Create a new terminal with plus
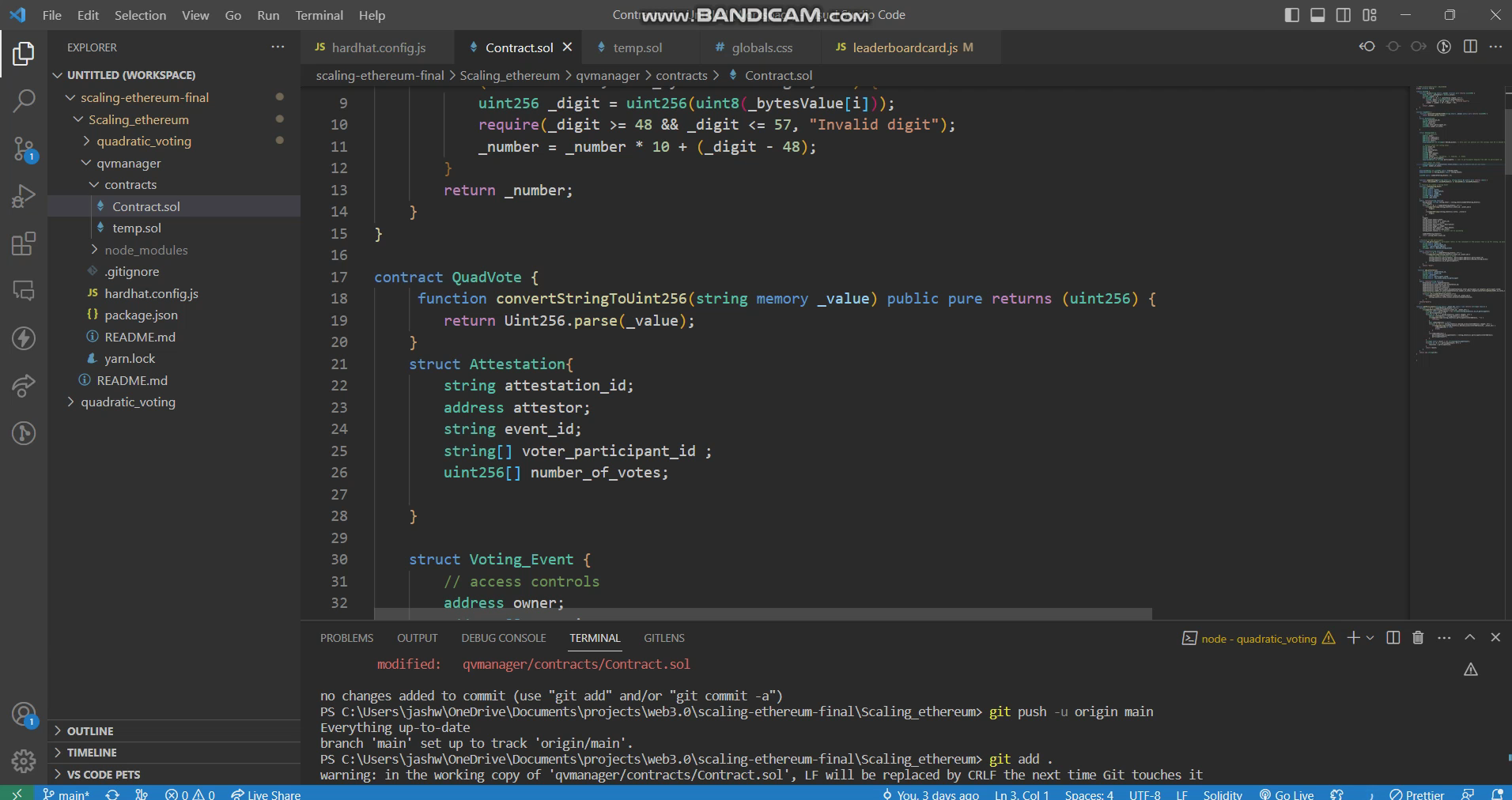This screenshot has width=1512, height=800. point(1353,637)
